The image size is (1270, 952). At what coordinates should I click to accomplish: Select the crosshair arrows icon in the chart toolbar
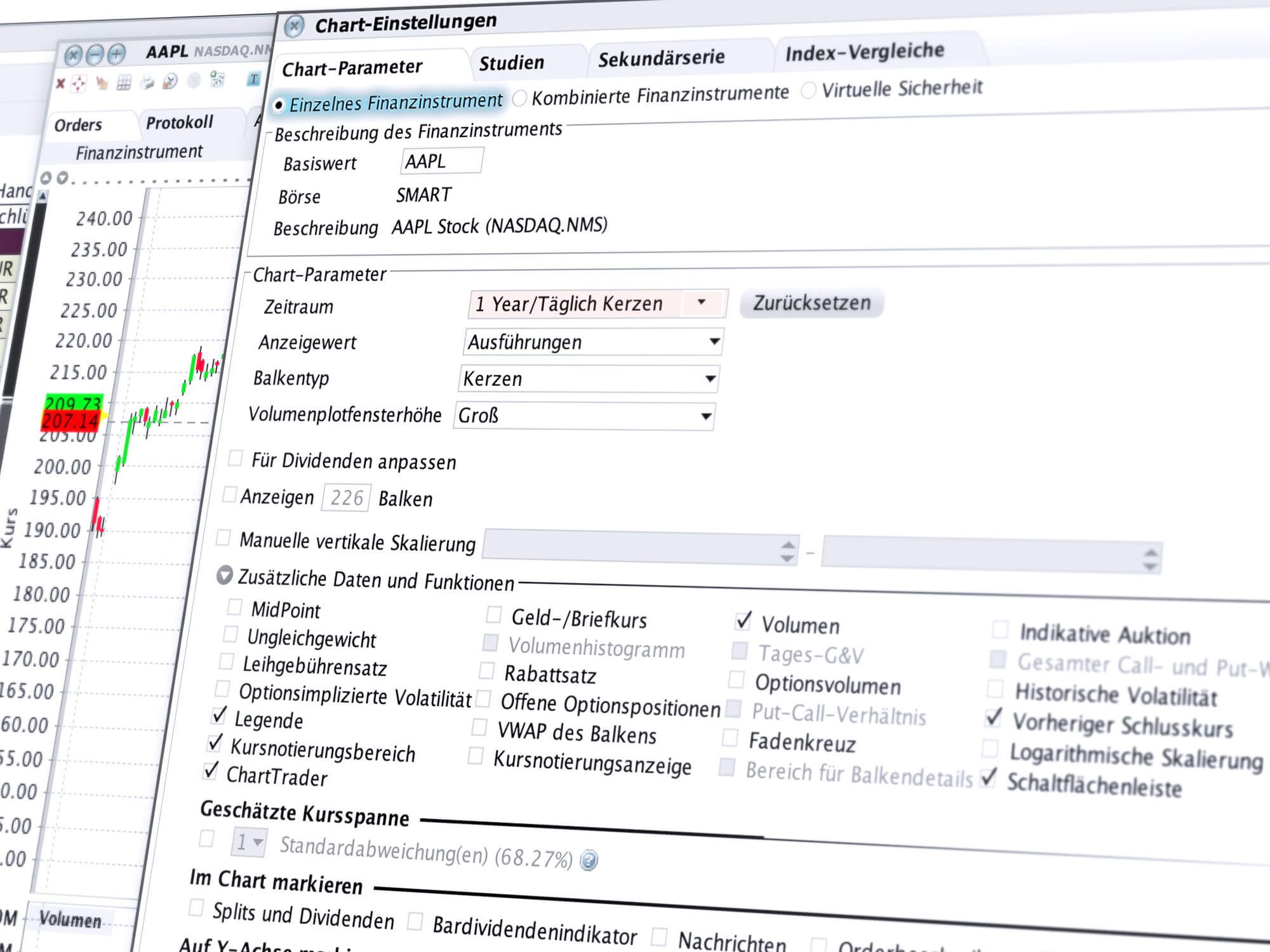point(79,83)
